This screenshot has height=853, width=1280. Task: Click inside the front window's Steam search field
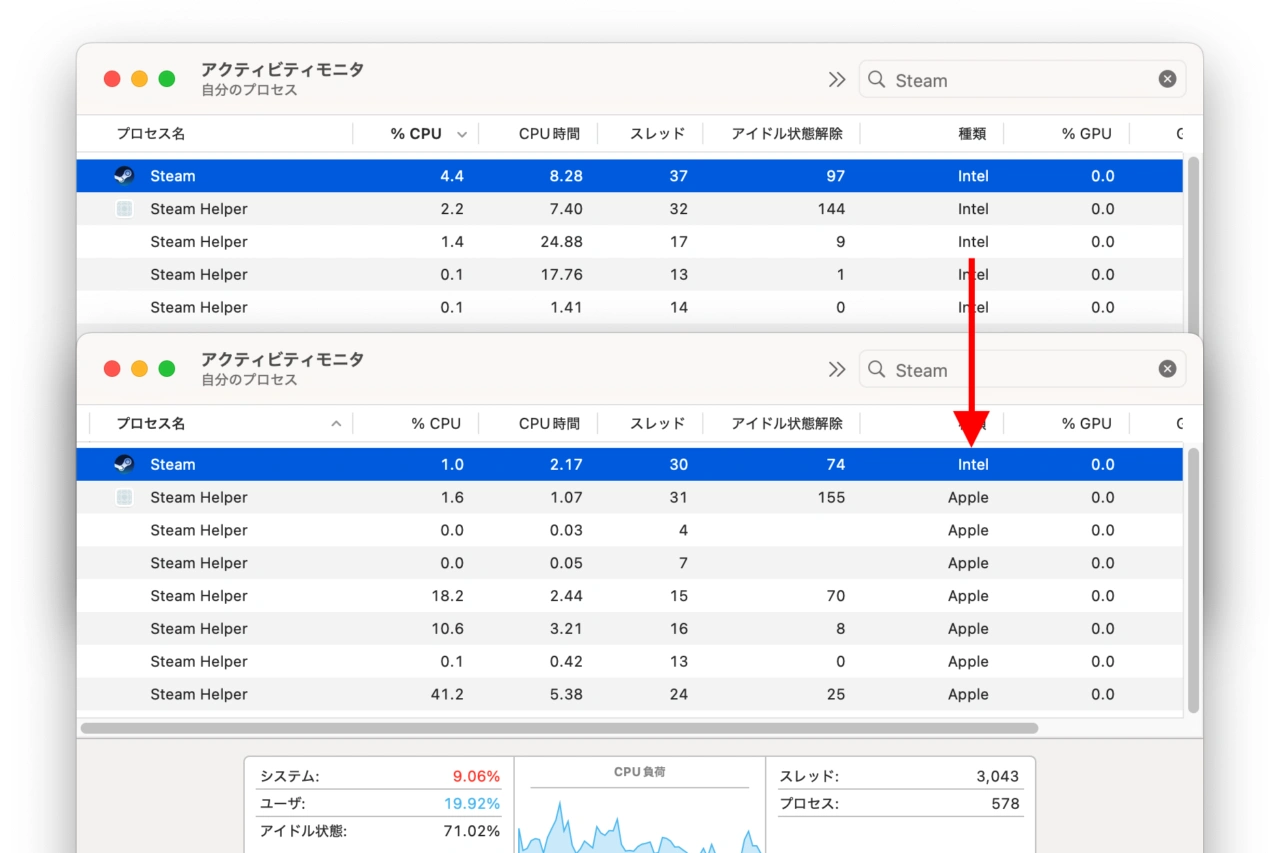point(1020,370)
